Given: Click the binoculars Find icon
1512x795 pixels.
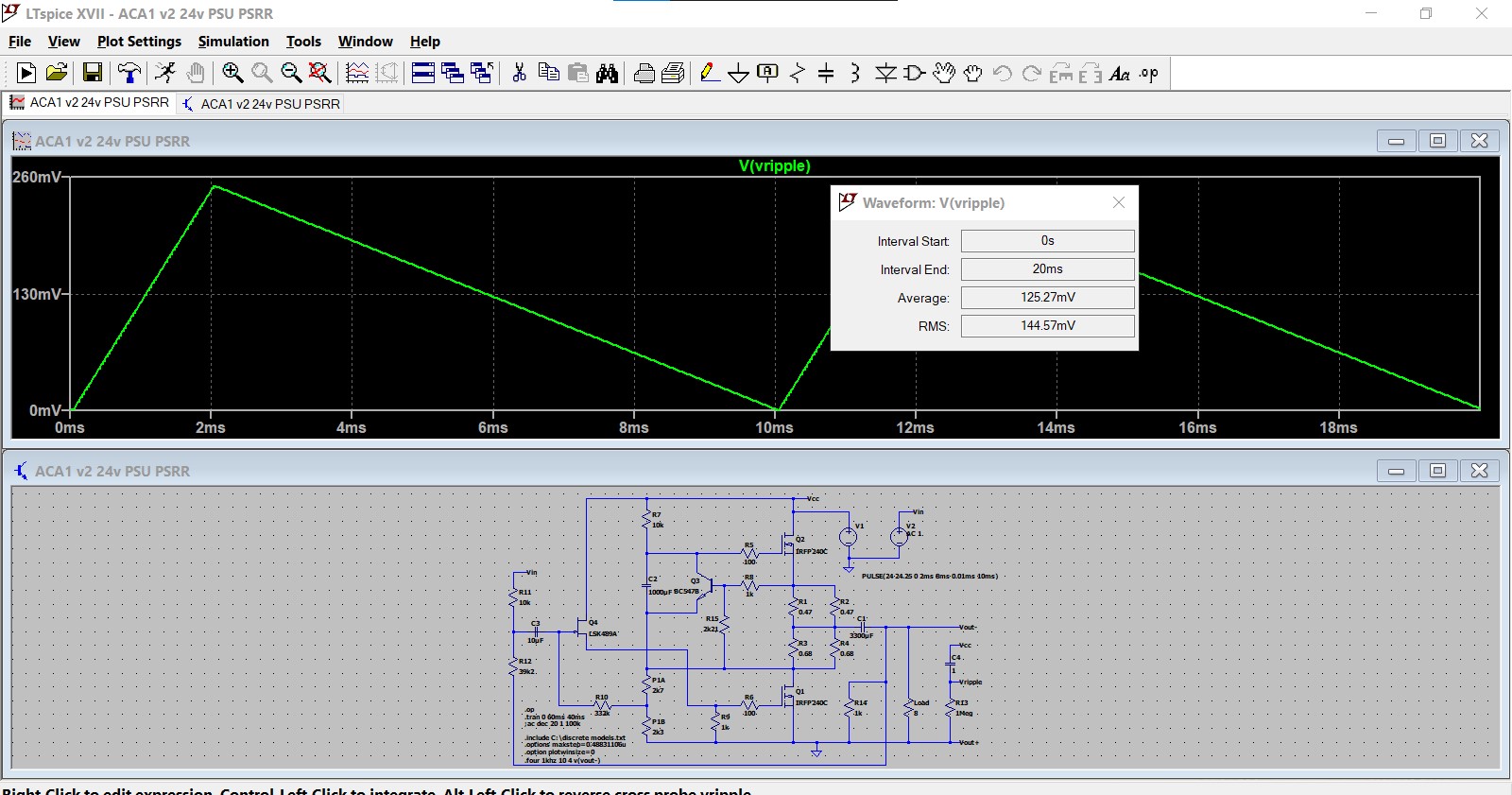Looking at the screenshot, I should pos(608,73).
